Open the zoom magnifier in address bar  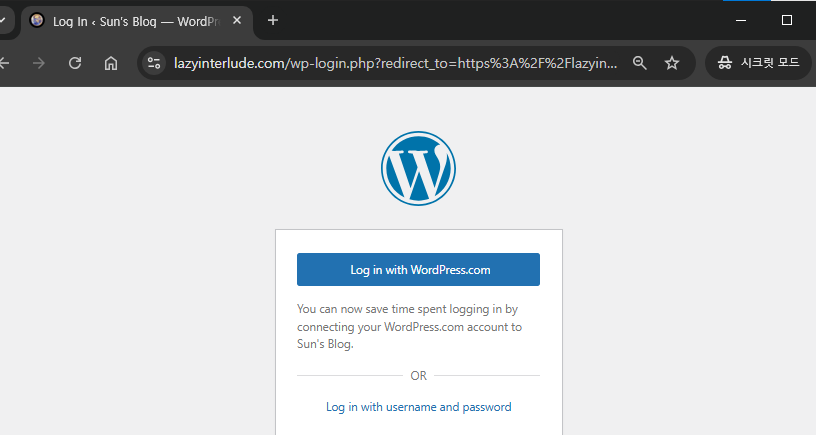(x=640, y=63)
